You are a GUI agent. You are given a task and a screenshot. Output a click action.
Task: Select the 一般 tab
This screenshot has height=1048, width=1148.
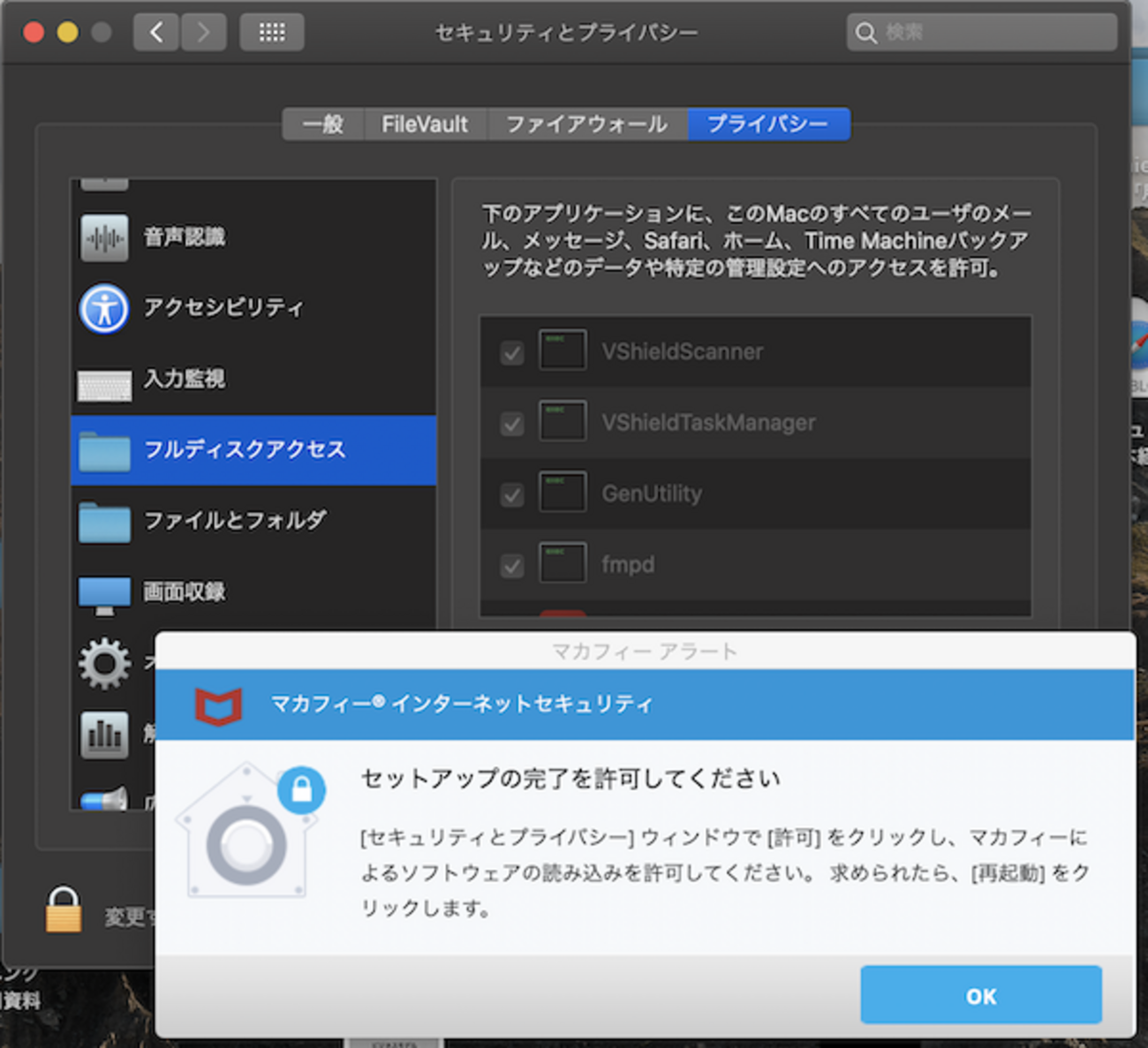322,124
